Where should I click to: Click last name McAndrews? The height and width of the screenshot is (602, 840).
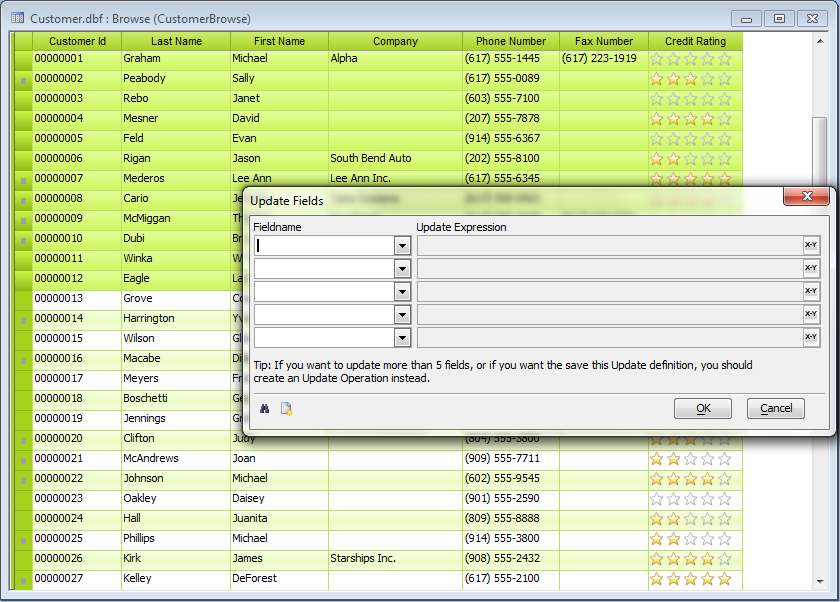point(151,458)
